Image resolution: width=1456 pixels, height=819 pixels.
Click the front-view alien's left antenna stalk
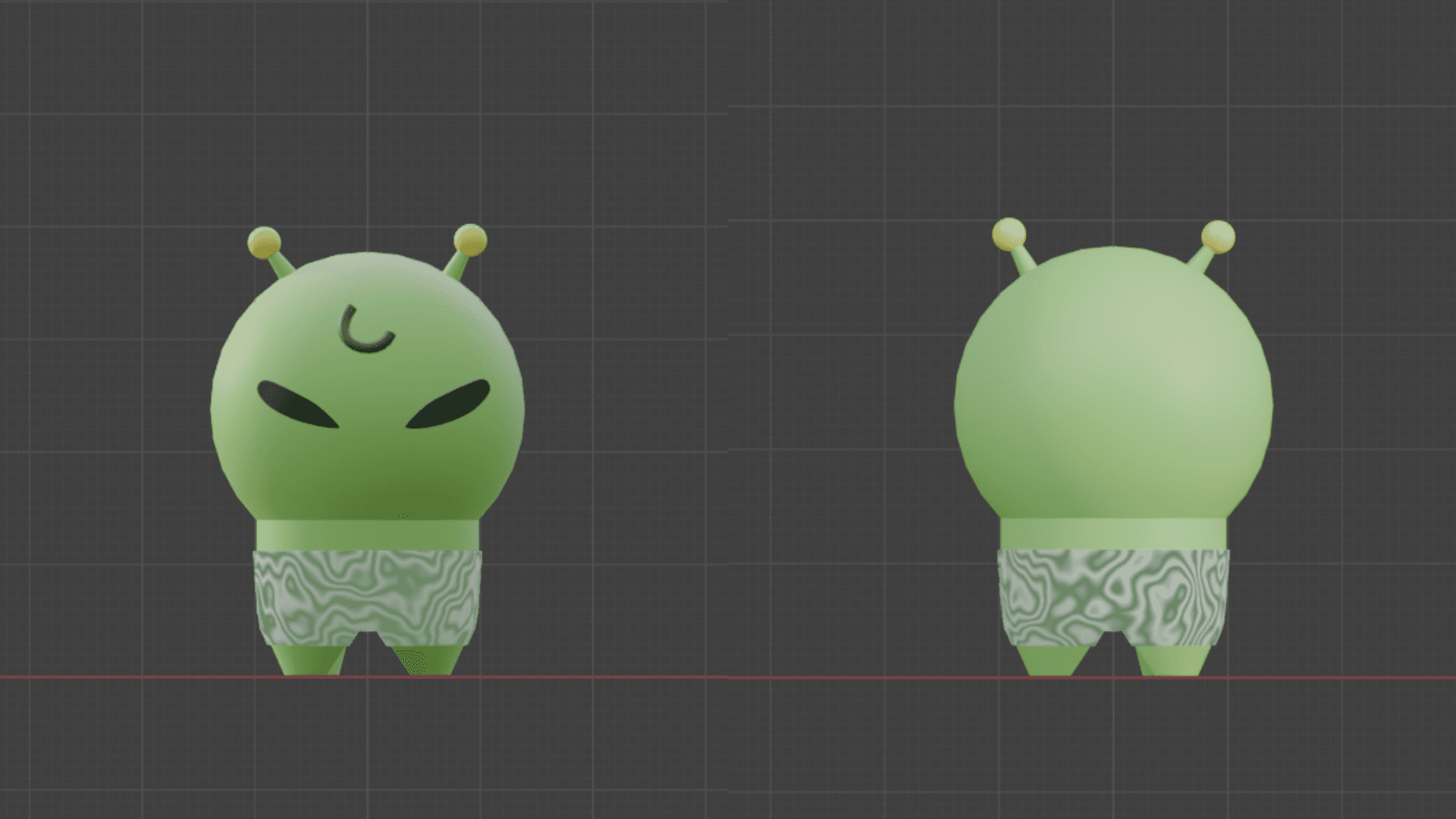click(280, 265)
